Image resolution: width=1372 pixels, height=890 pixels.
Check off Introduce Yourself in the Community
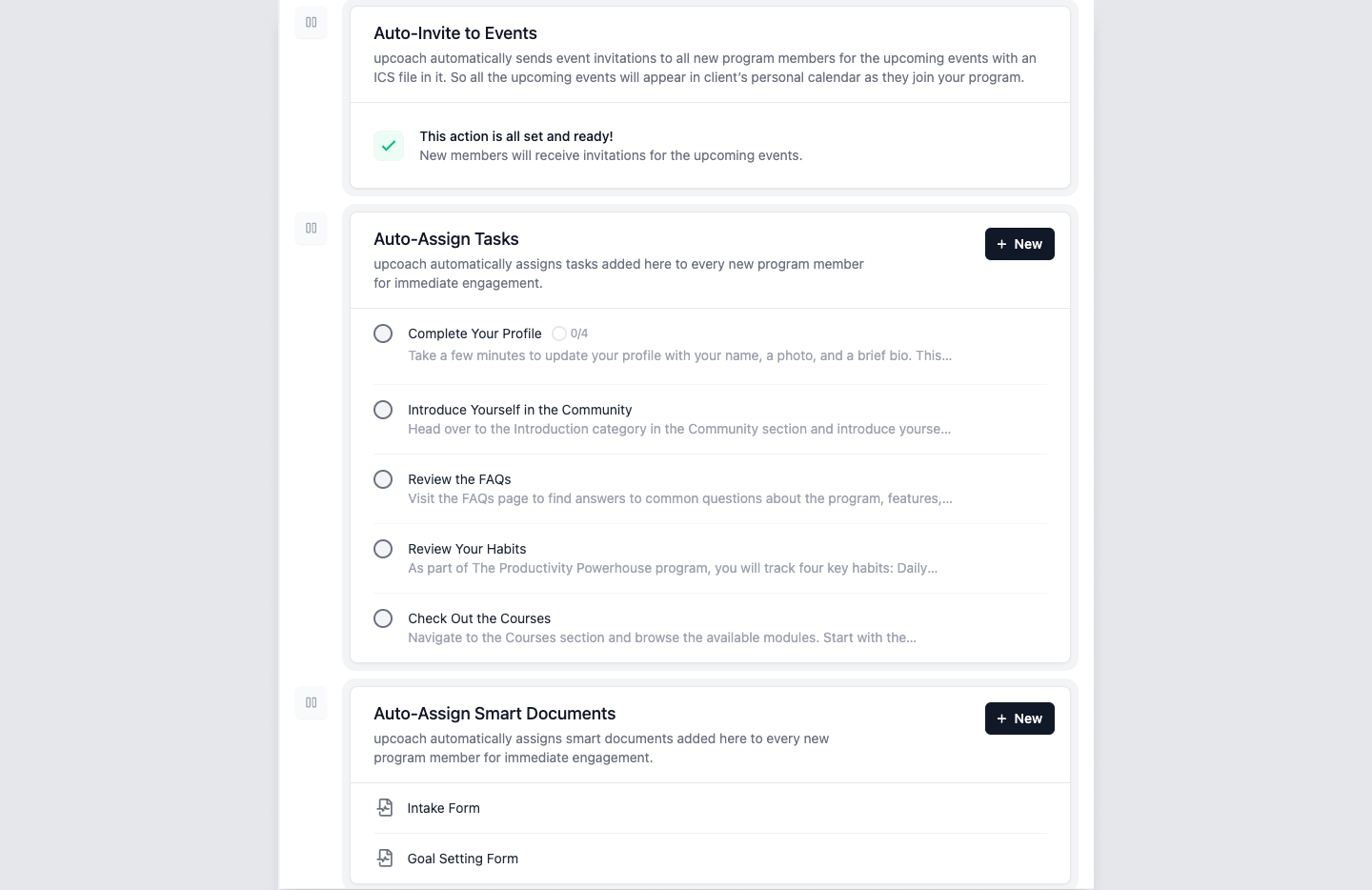[x=383, y=410]
